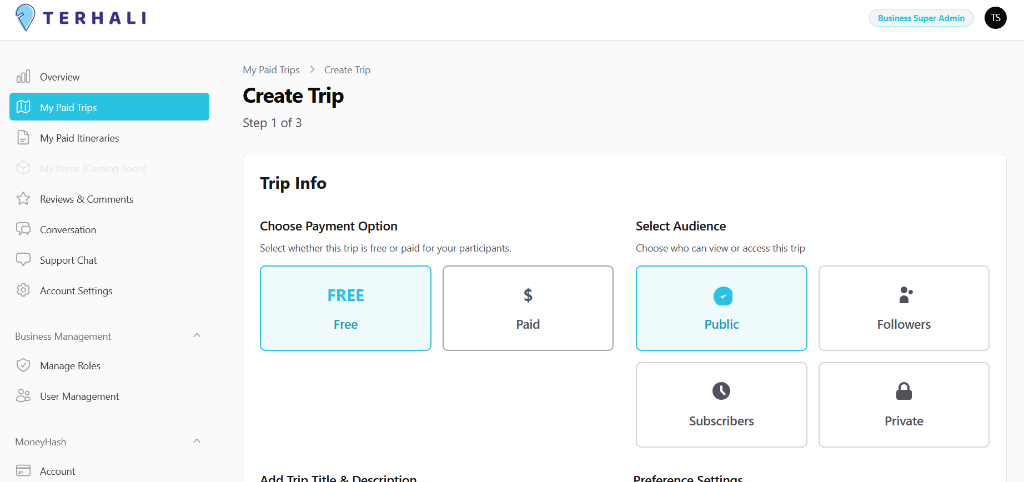Collapse the Business Management section
The height and width of the screenshot is (482, 1024).
click(x=196, y=336)
